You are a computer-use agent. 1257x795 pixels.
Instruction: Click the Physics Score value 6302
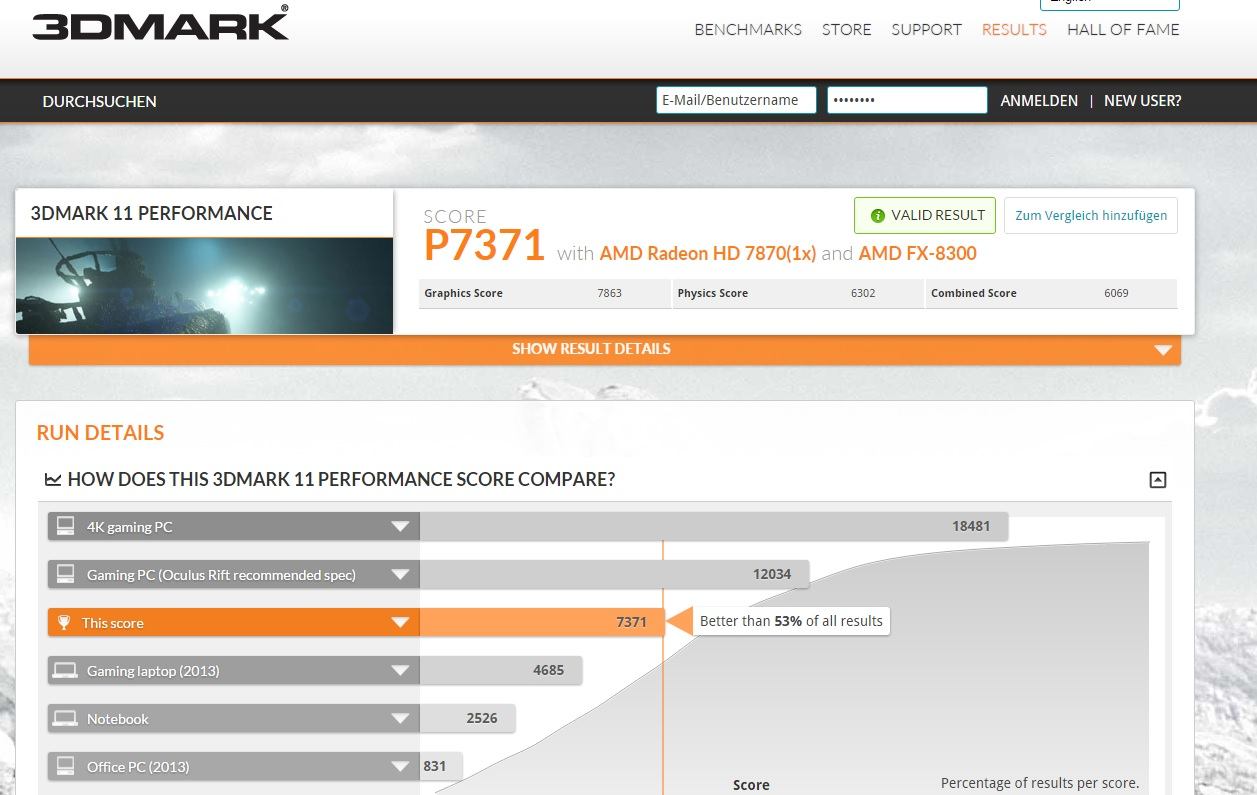(x=863, y=293)
